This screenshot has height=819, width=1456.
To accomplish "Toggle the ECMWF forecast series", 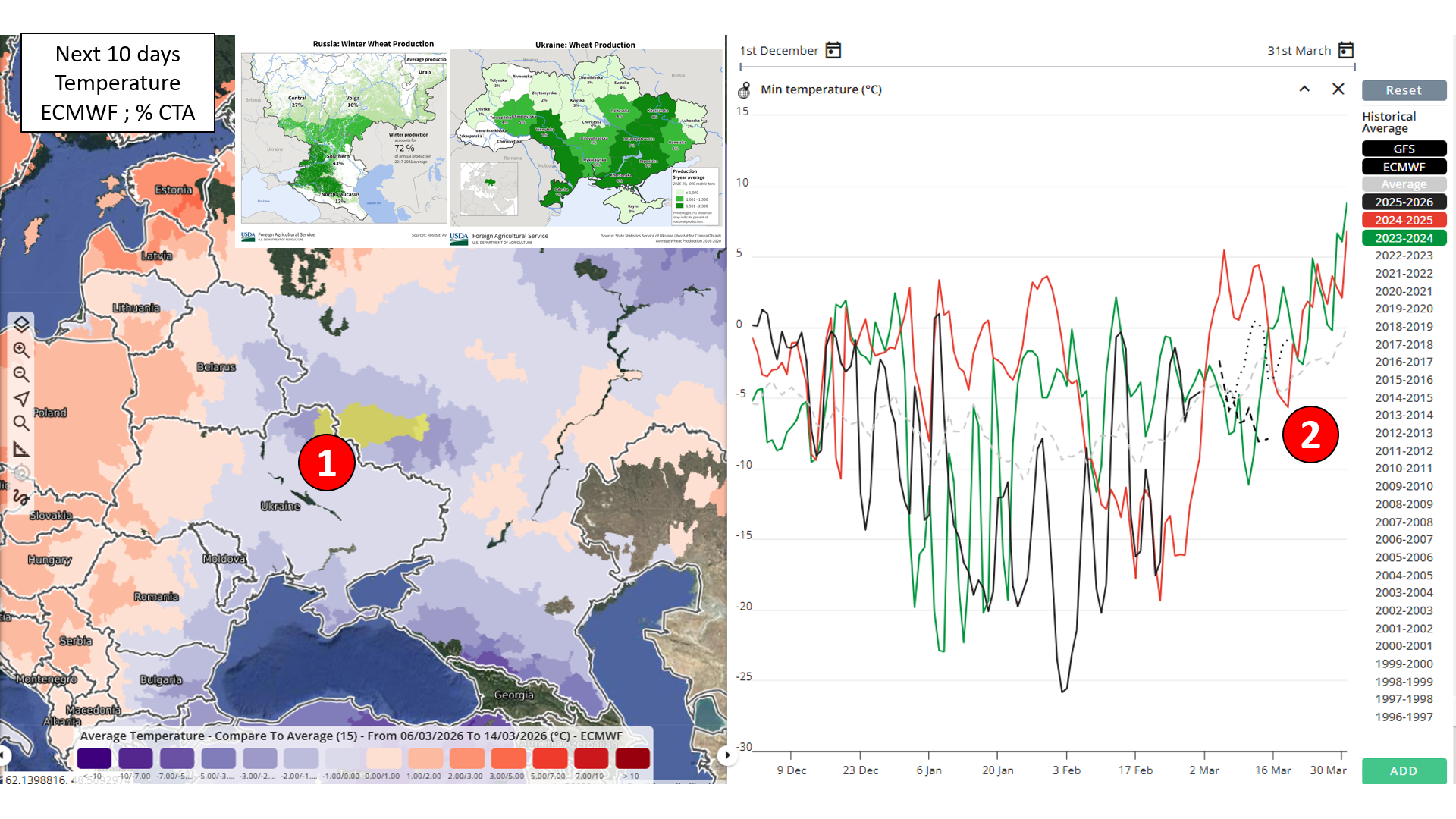I will 1404,167.
